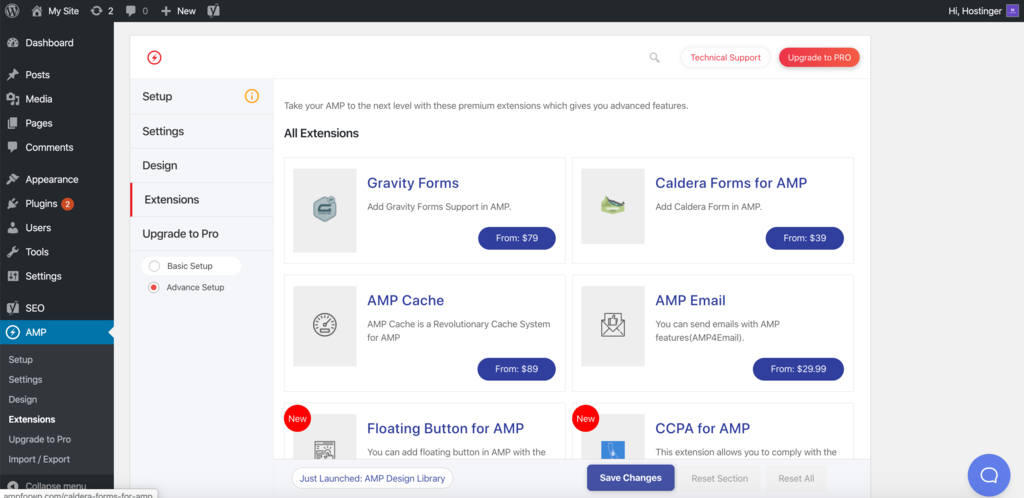This screenshot has width=1024, height=498.
Task: Open My Site home icon
Action: pos(37,10)
